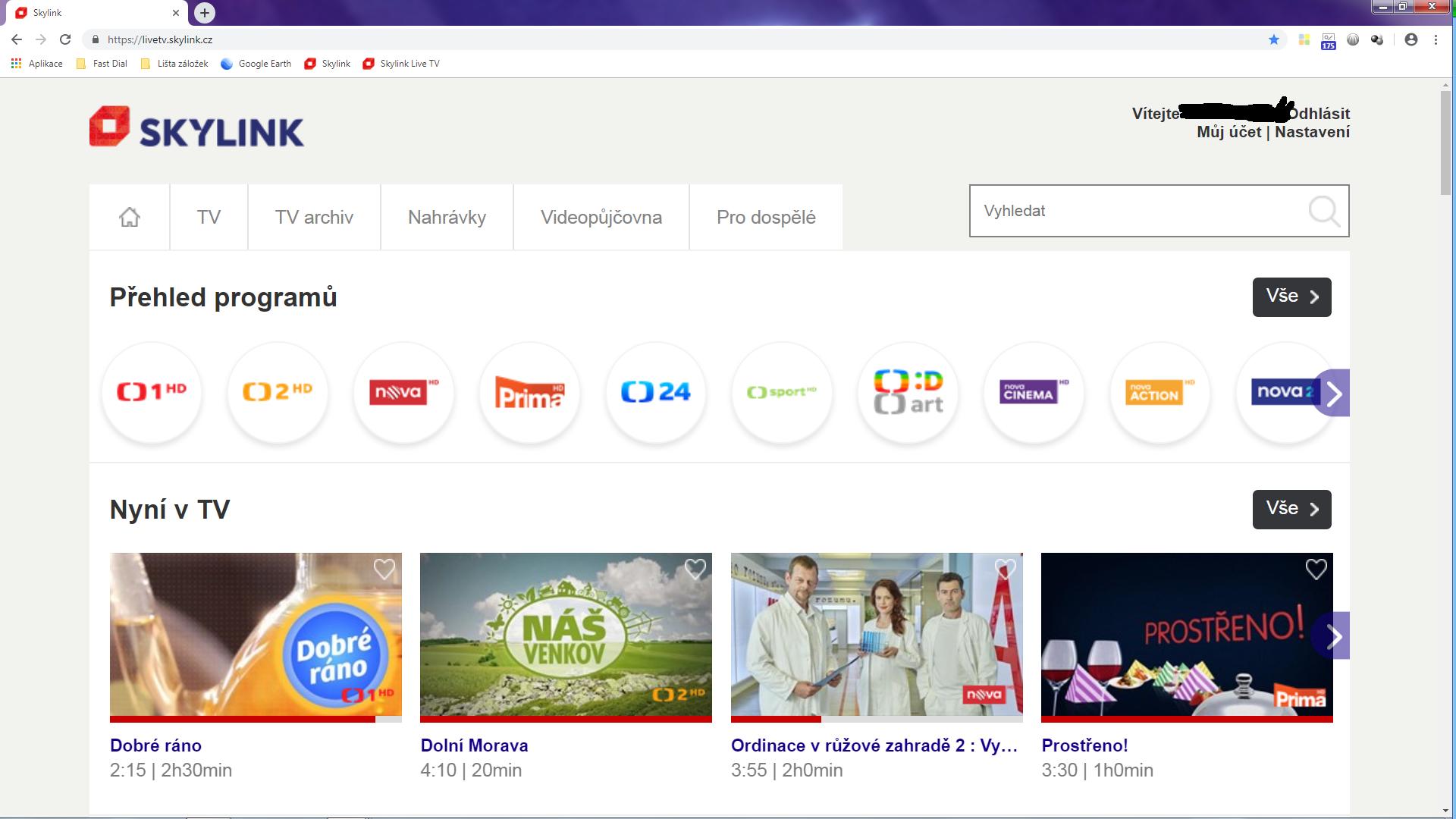Show next channels in Přehled programů carousel
Viewport: 1456px width, 819px height.
1334,393
